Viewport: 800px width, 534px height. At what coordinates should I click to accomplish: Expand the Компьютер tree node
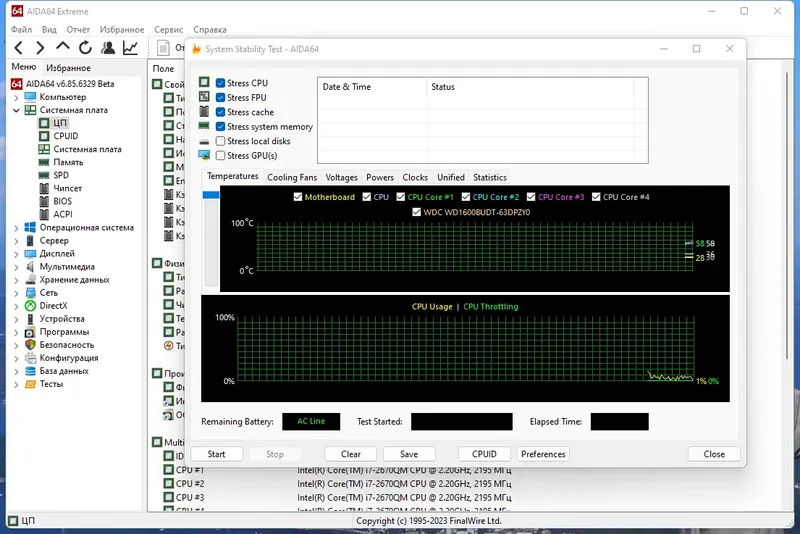click(x=16, y=97)
